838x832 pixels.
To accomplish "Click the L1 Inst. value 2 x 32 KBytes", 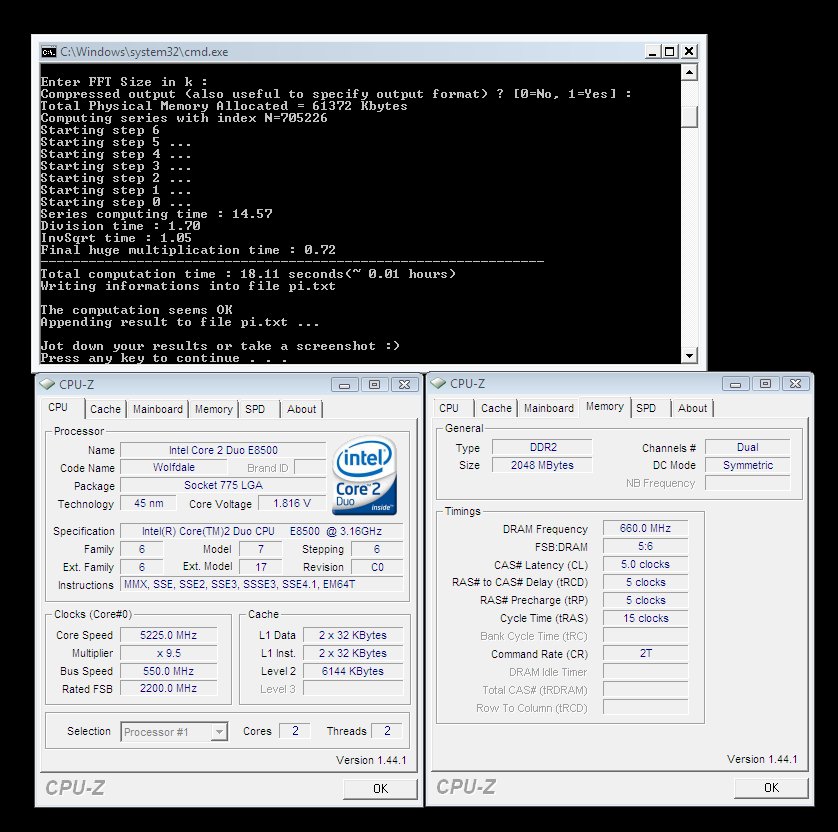I will [353, 654].
